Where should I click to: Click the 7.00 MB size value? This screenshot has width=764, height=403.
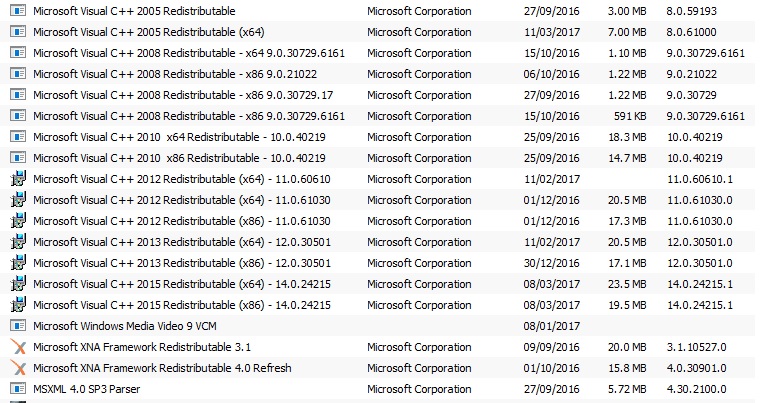(x=627, y=32)
